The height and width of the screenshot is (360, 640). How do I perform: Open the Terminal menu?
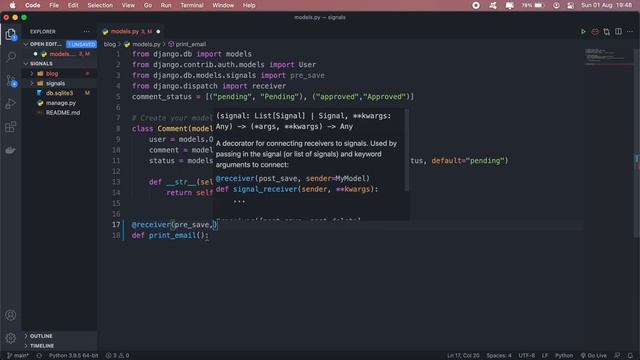tap(192, 5)
